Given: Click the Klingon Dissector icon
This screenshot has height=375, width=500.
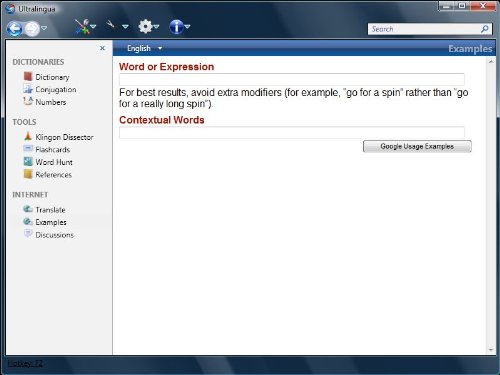Looking at the screenshot, I should (28, 136).
